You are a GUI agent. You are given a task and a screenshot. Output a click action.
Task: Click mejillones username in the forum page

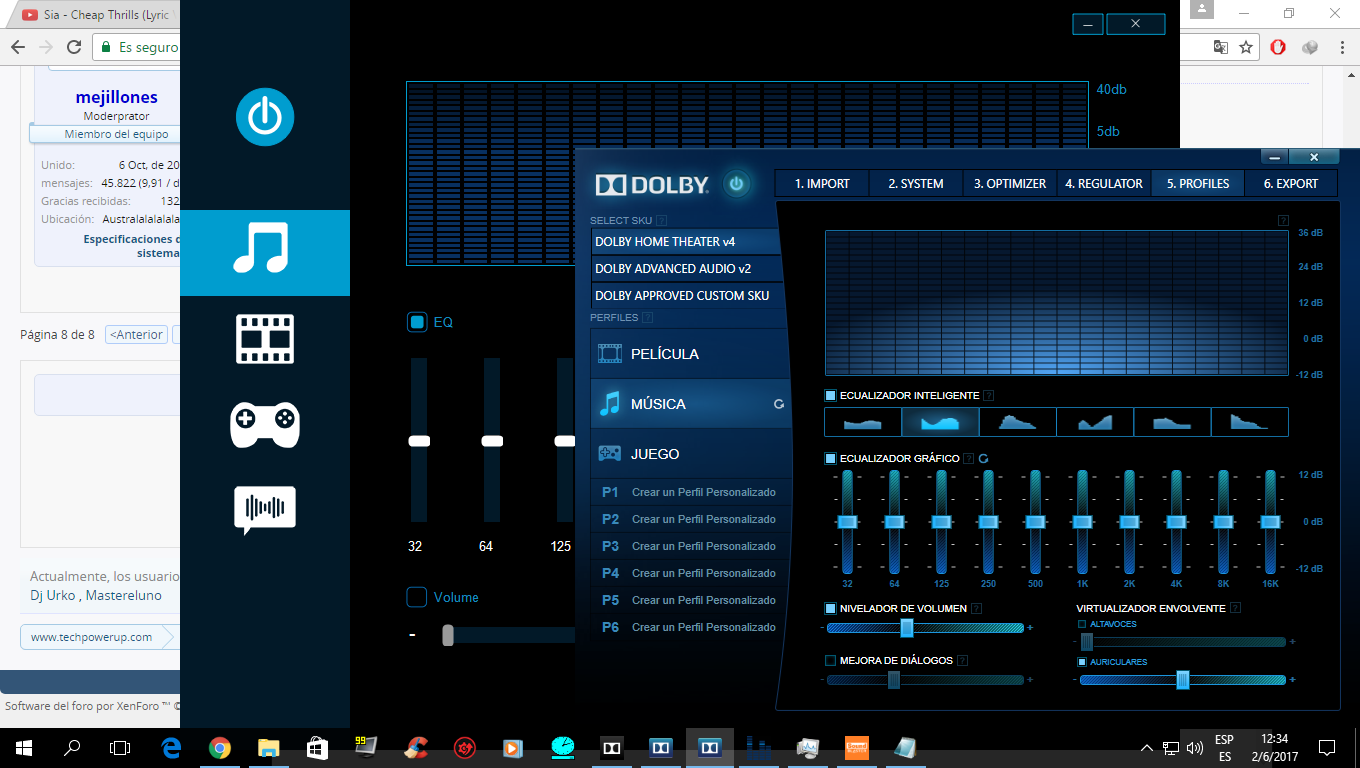point(117,97)
